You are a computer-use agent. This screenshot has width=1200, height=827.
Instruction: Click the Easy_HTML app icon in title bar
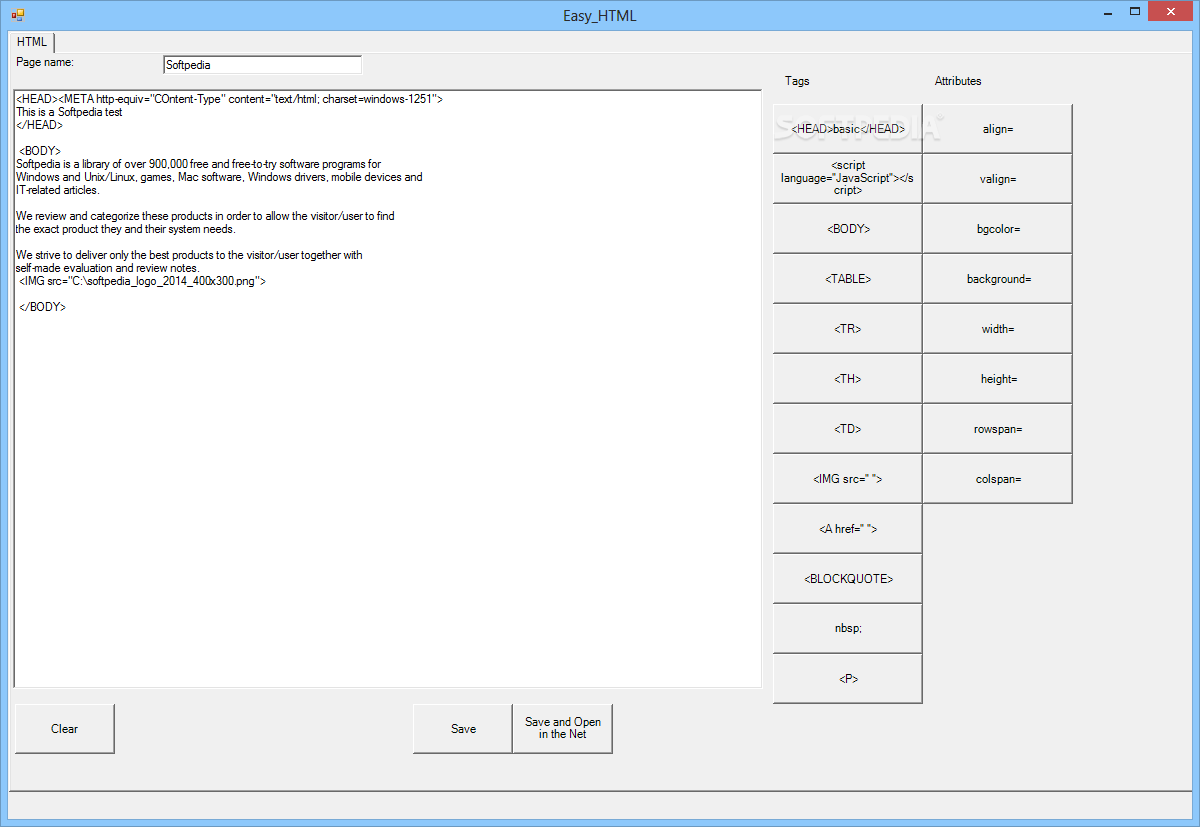[x=17, y=15]
